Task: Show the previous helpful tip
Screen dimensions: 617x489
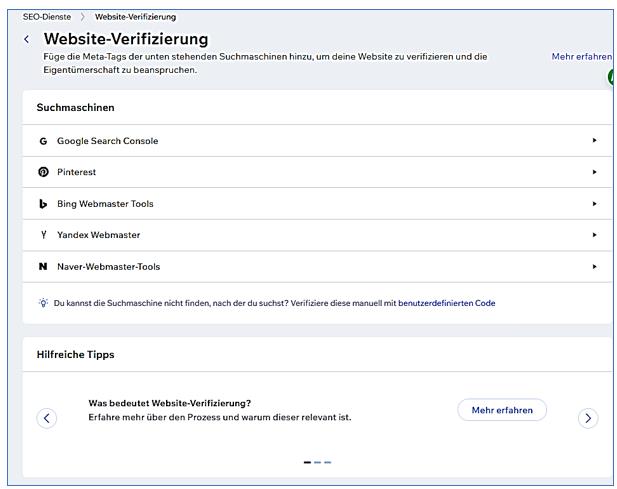Action: pos(47,418)
